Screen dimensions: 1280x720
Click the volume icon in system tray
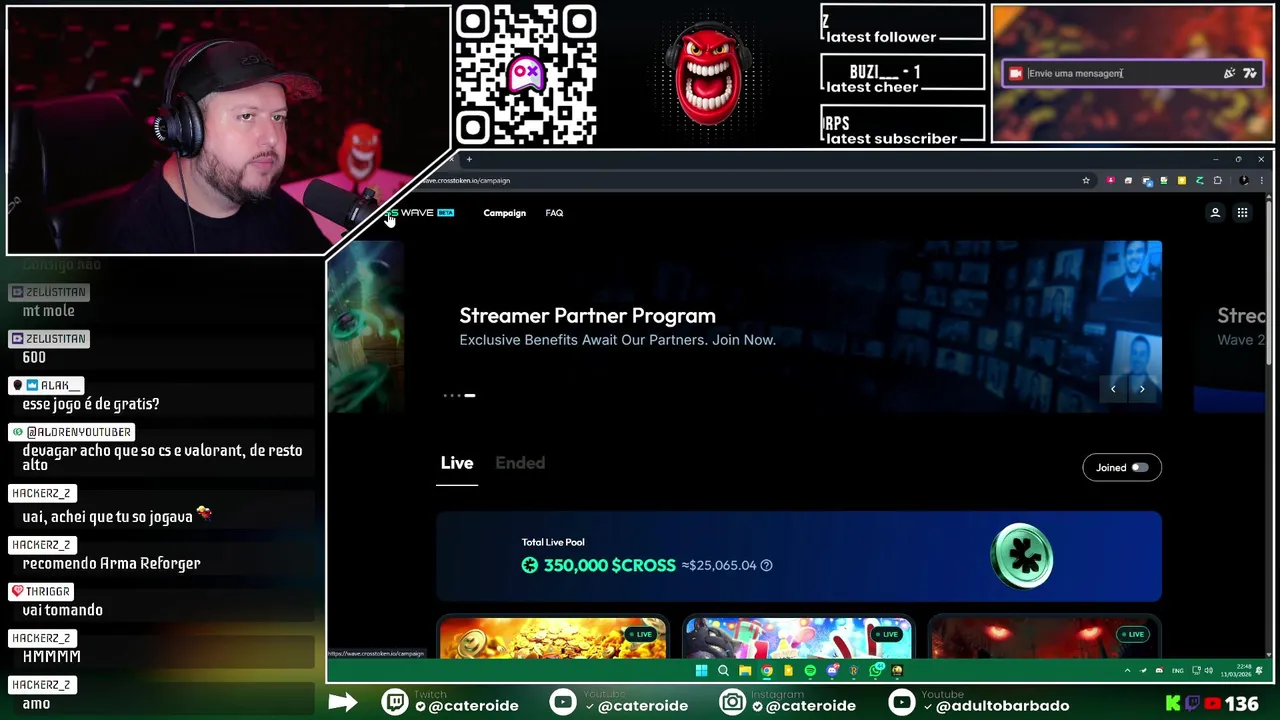1209,670
